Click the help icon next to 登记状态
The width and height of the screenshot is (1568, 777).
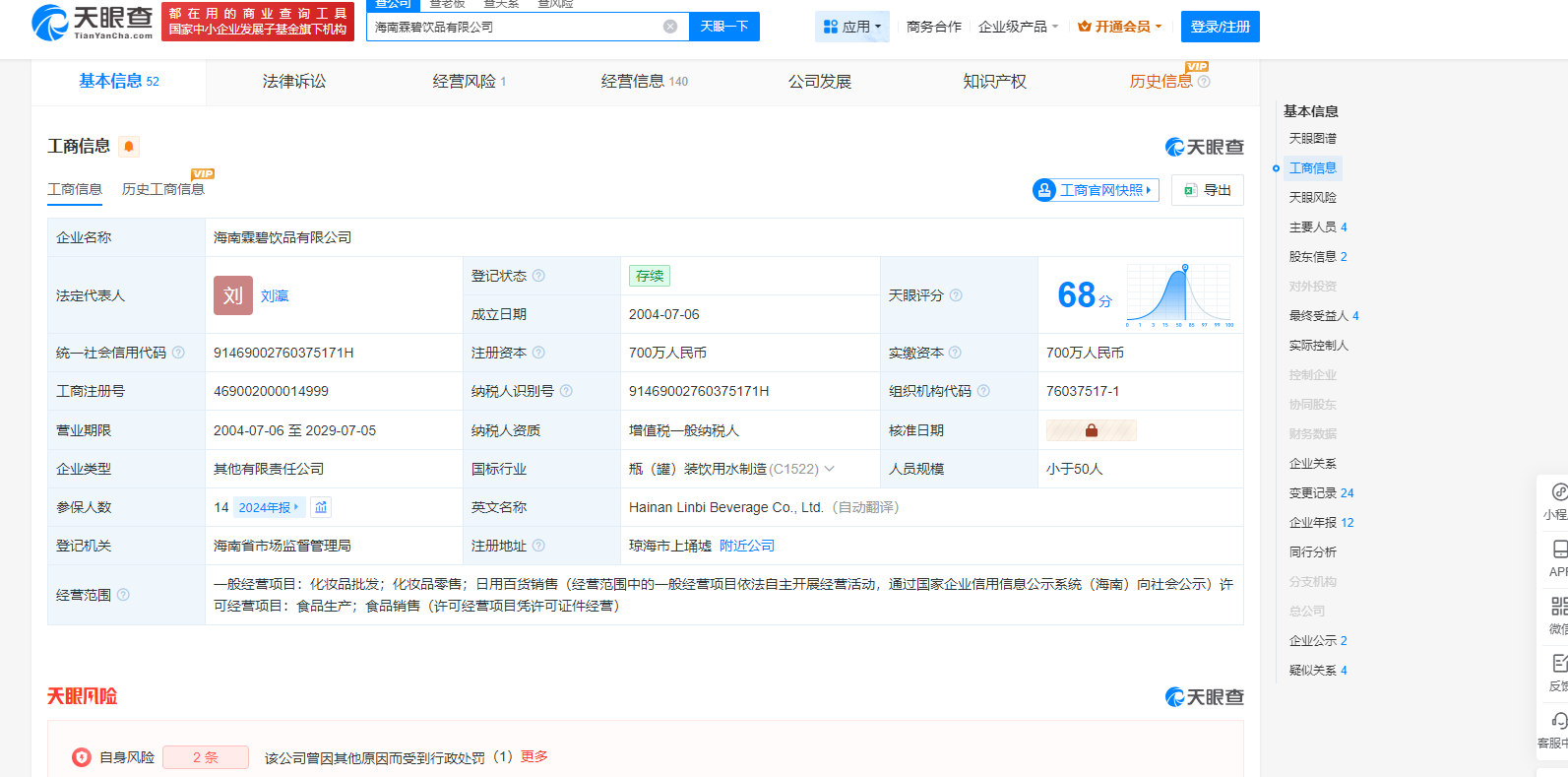(x=538, y=276)
